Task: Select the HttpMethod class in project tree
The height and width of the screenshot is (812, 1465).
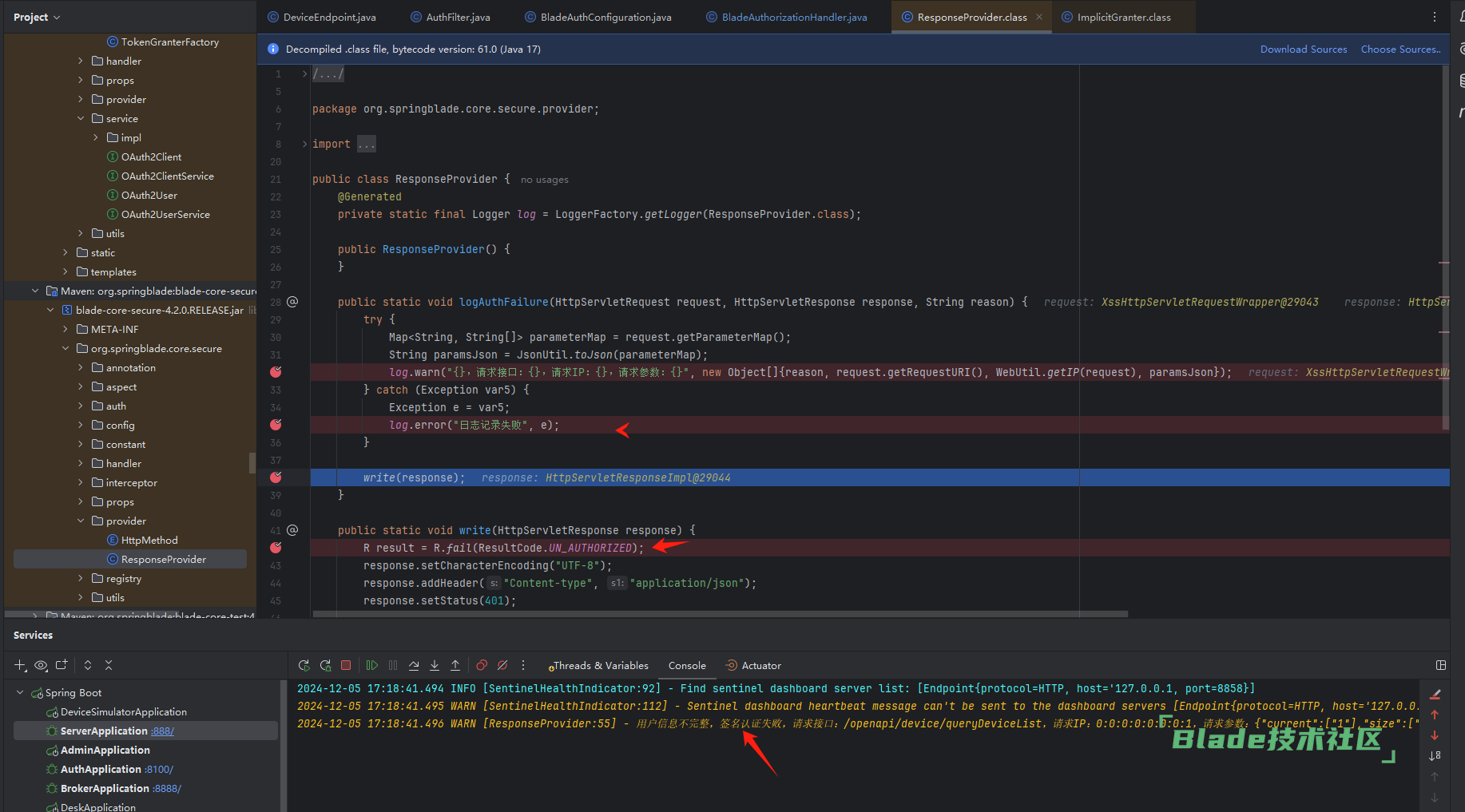Action: point(149,540)
